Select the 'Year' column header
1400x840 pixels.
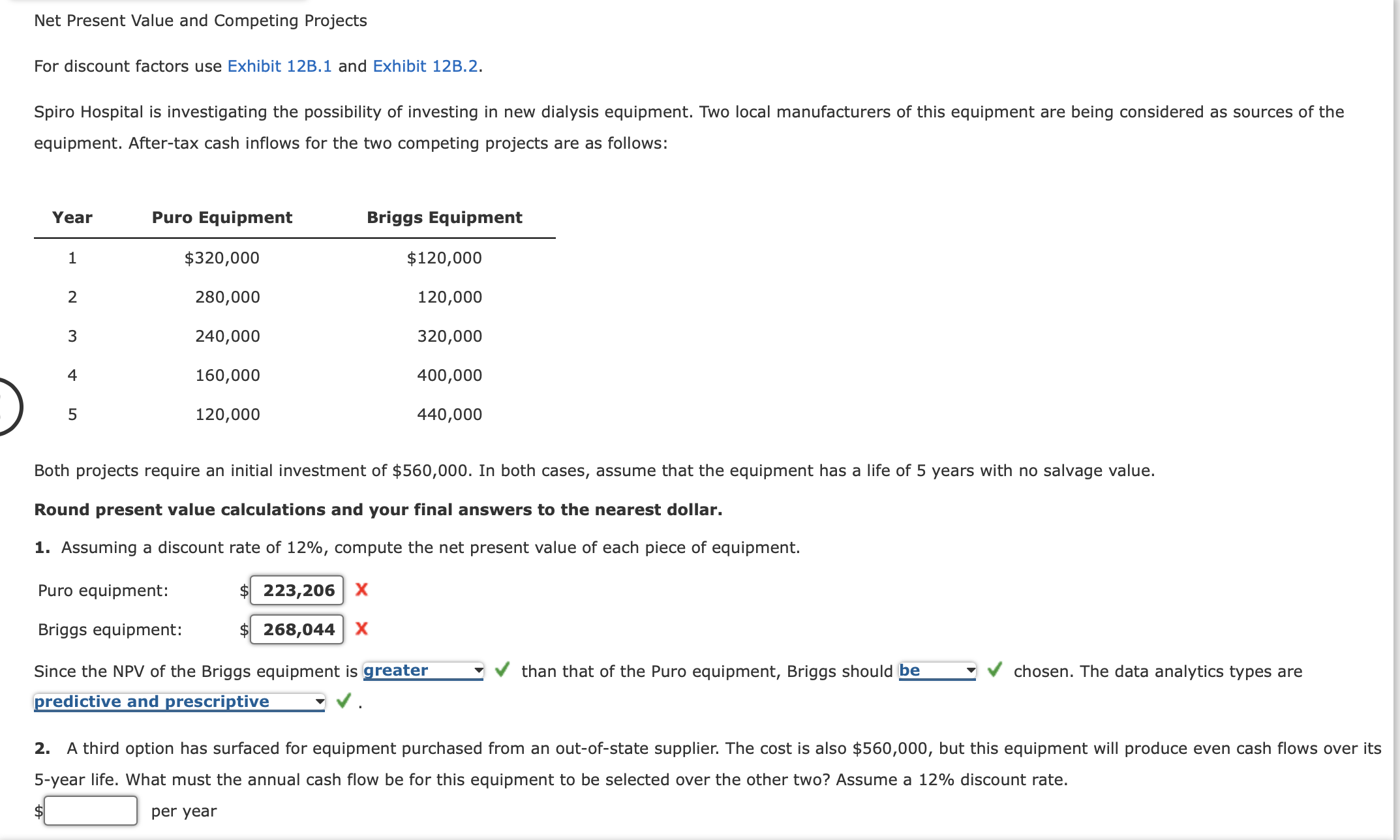click(72, 217)
